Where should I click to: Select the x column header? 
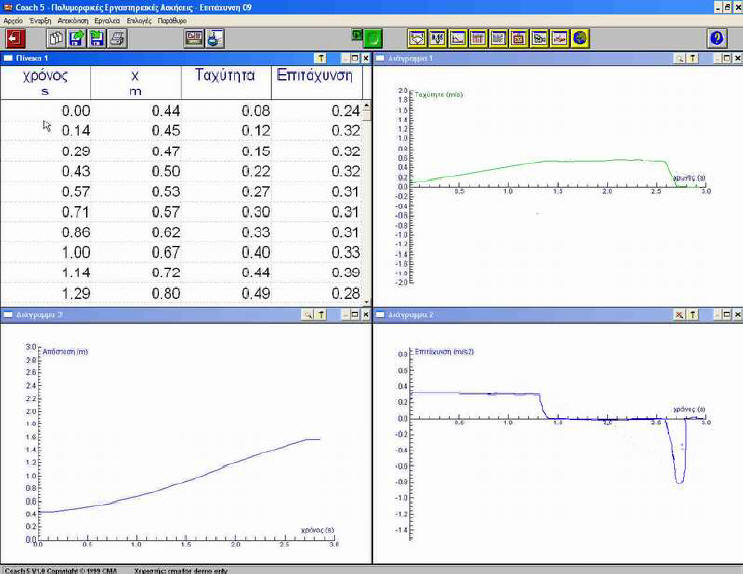click(136, 82)
